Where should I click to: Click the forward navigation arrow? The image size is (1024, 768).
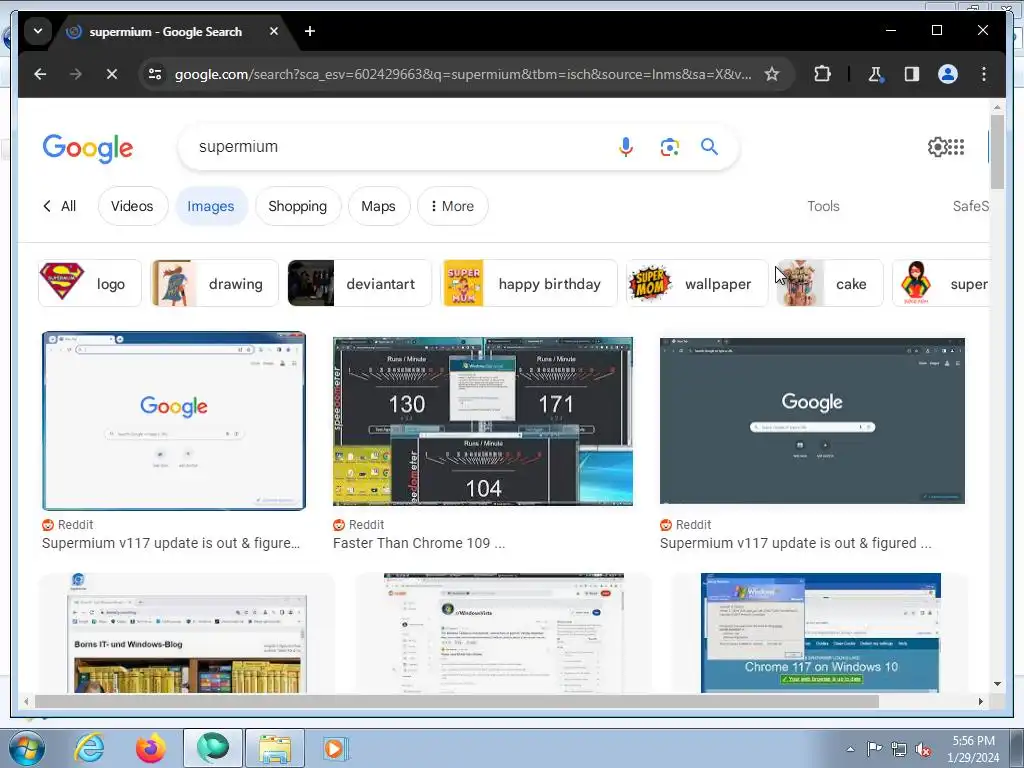click(x=76, y=74)
